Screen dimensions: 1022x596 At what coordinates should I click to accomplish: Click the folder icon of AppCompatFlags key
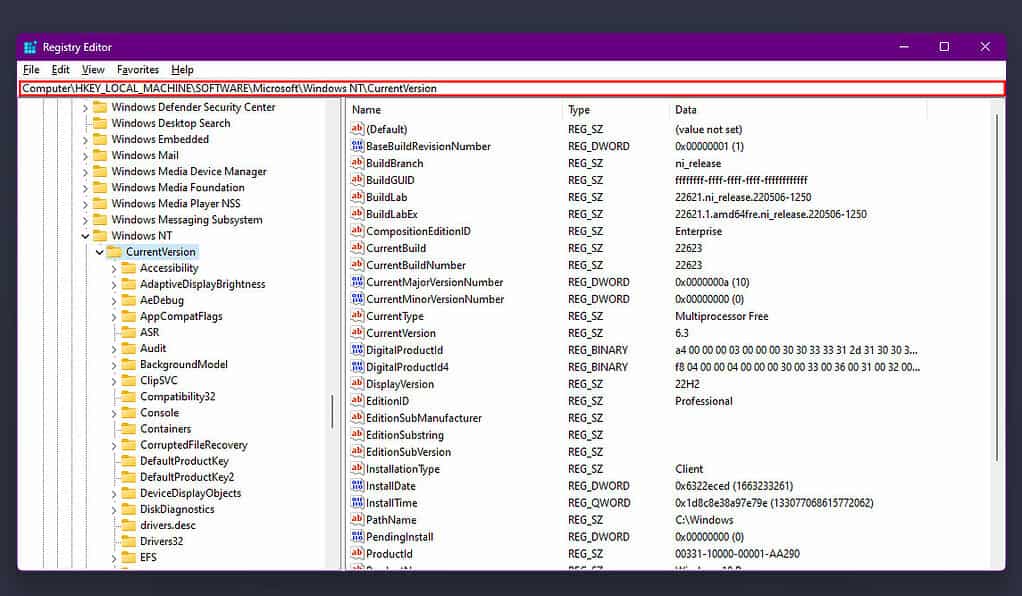pyautogui.click(x=128, y=316)
